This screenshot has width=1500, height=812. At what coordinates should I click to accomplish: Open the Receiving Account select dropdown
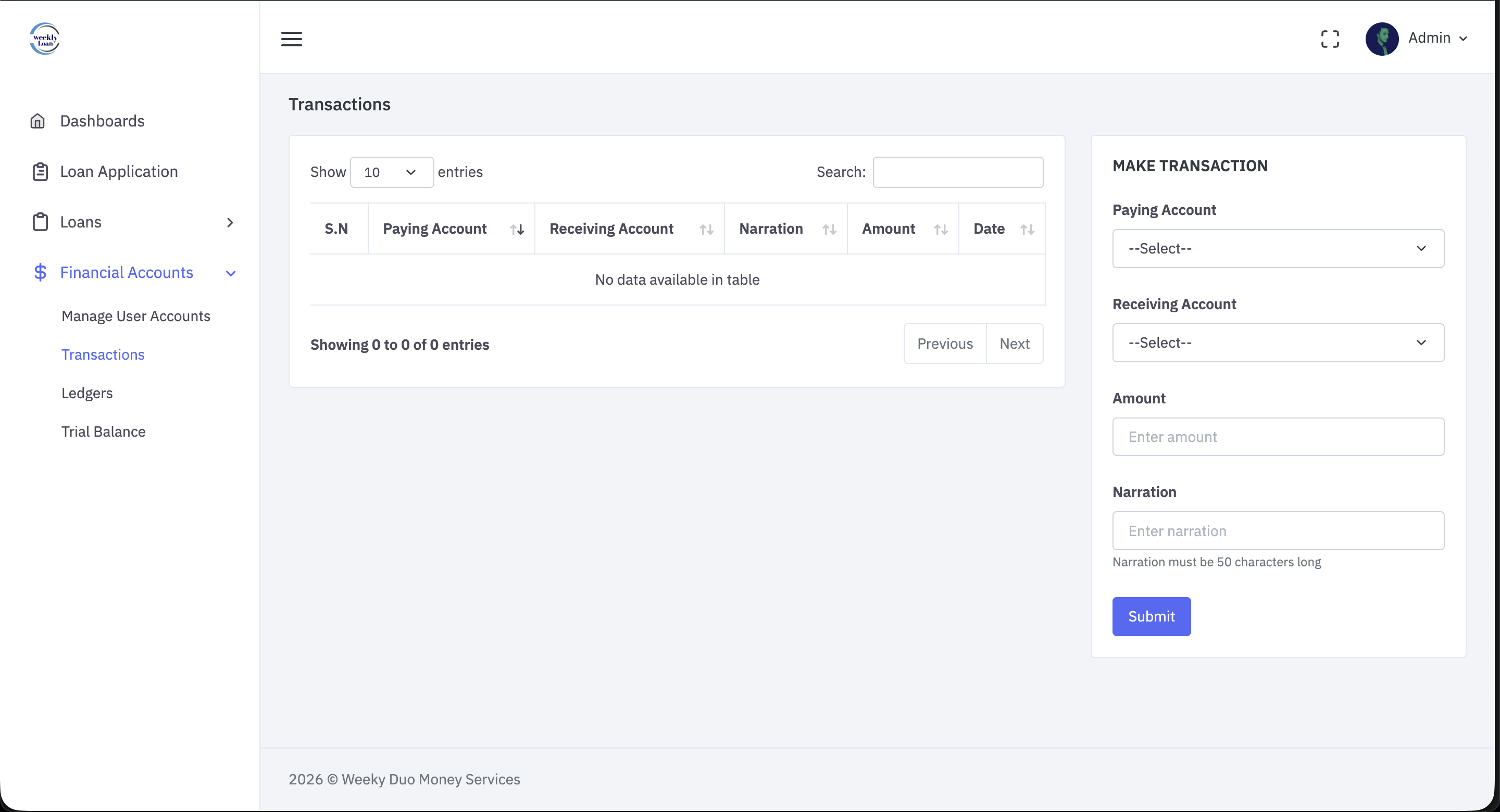1278,343
